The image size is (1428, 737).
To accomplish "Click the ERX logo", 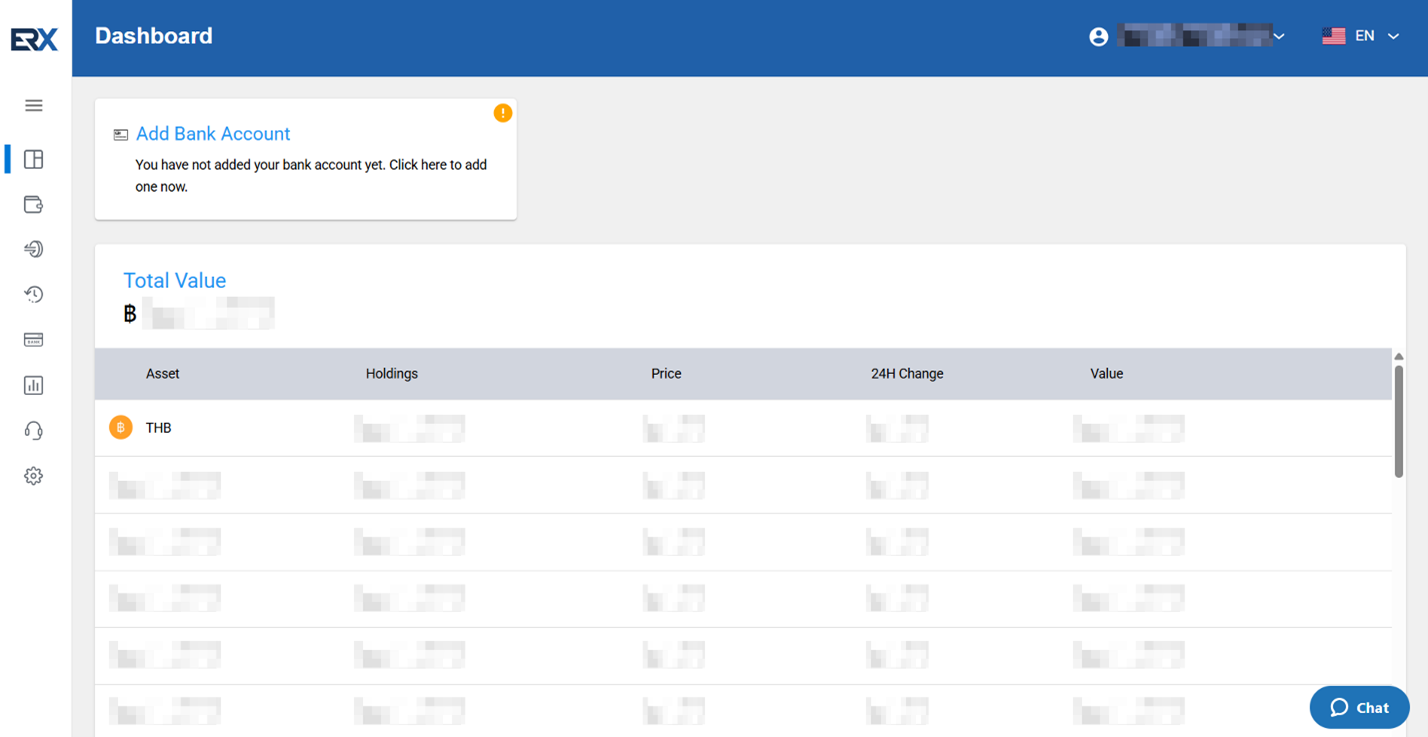I will tap(34, 39).
